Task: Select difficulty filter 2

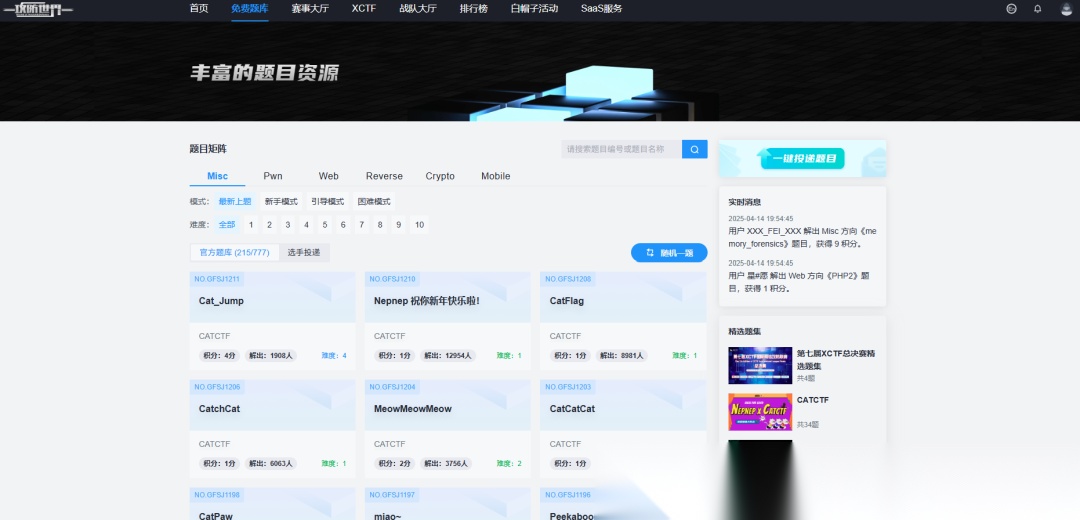Action: click(270, 225)
